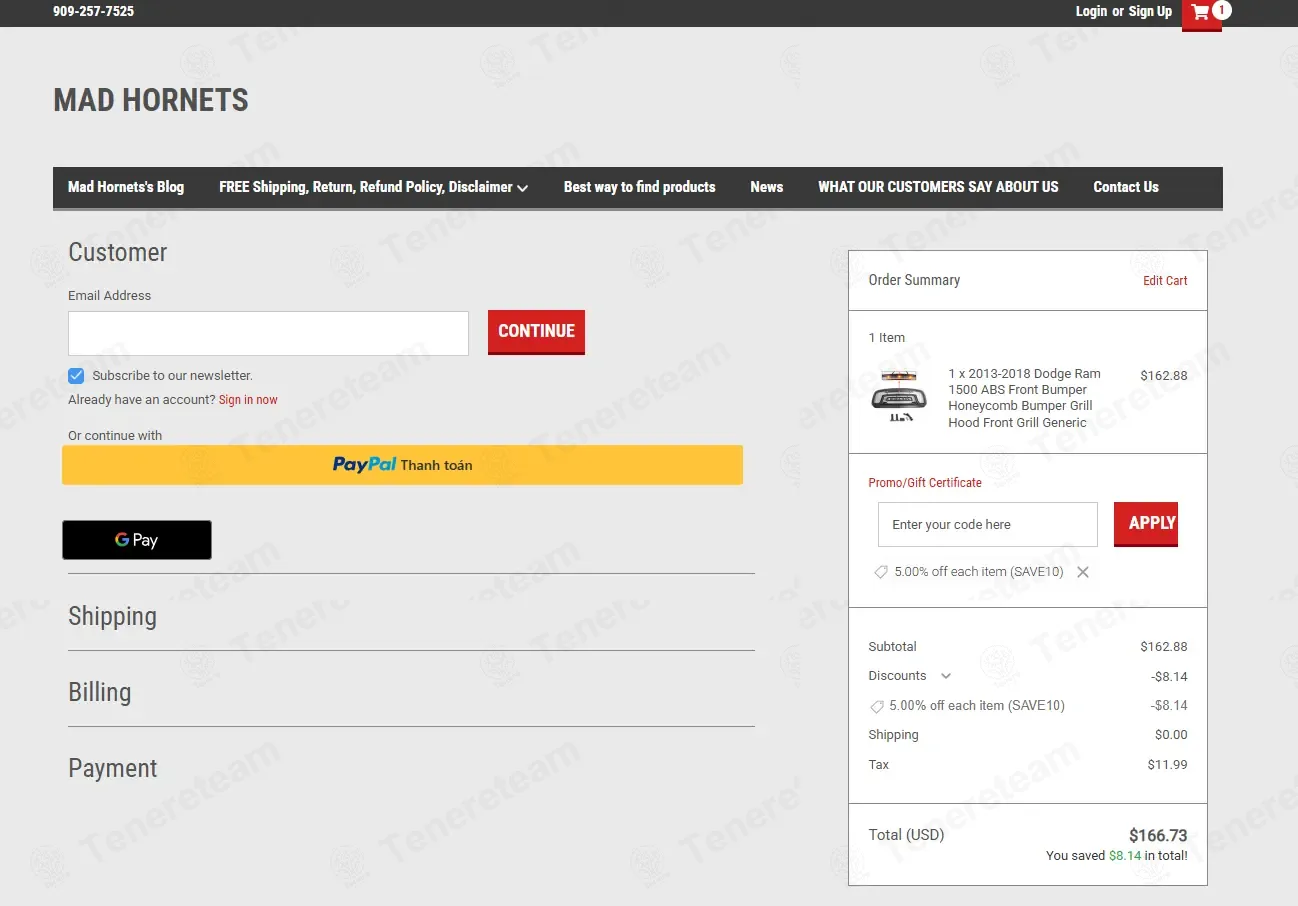Screen dimensions: 1298x906
Task: Open the shopping cart icon
Action: tap(1201, 13)
